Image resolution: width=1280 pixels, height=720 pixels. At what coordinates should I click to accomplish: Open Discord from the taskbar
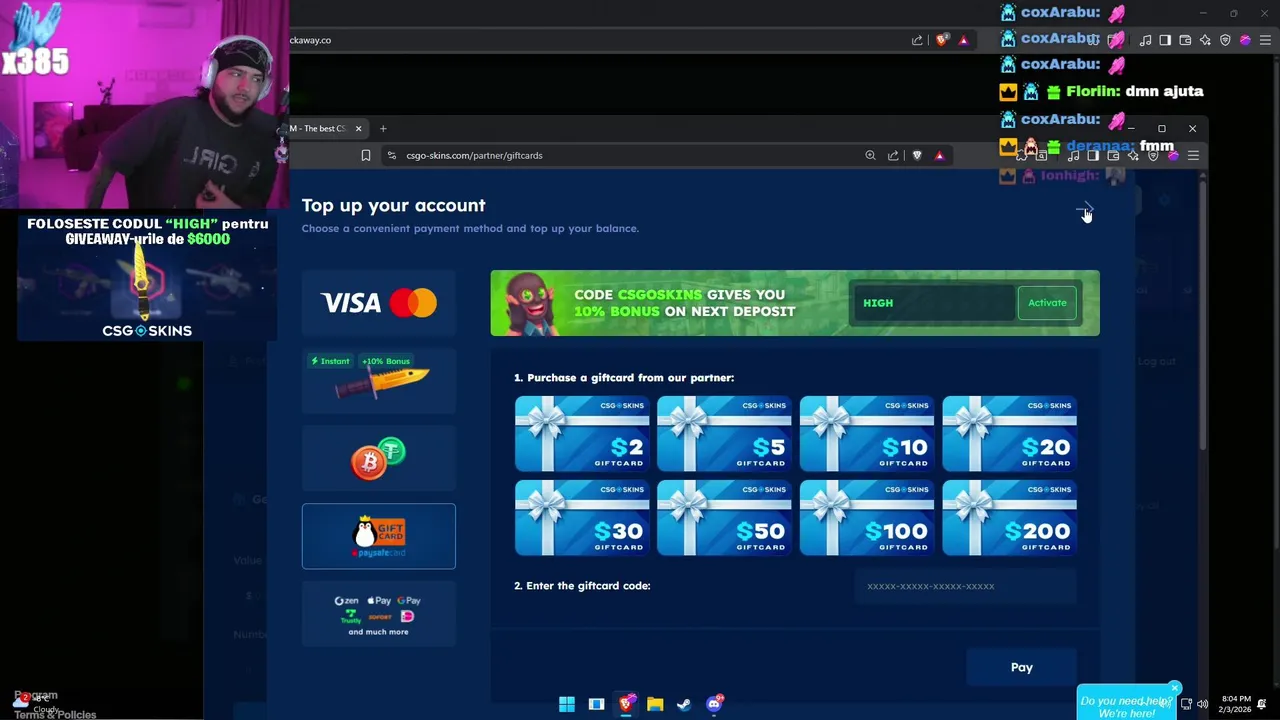tap(714, 704)
